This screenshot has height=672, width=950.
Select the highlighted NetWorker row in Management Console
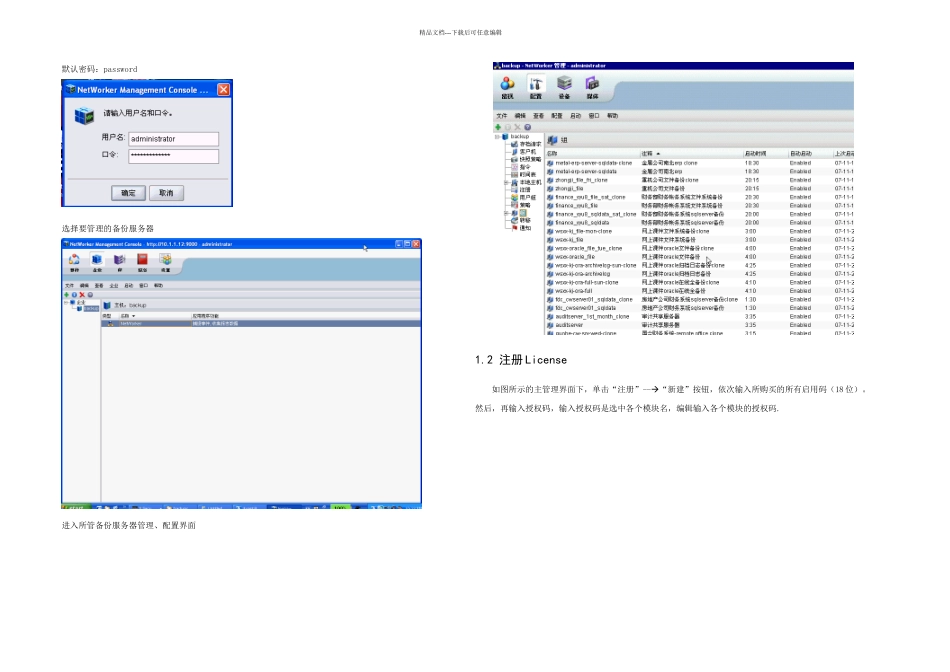pos(261,324)
